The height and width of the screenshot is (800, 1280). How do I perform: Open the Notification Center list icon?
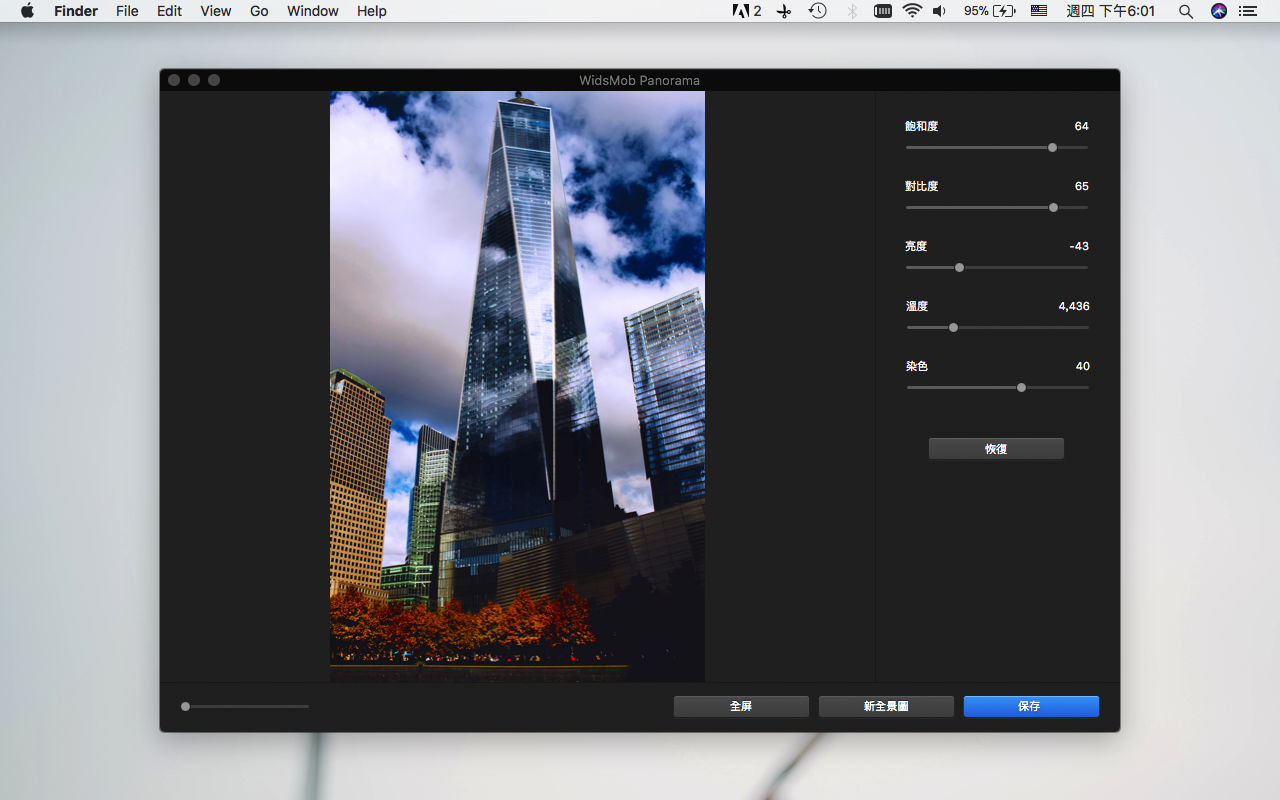1247,11
